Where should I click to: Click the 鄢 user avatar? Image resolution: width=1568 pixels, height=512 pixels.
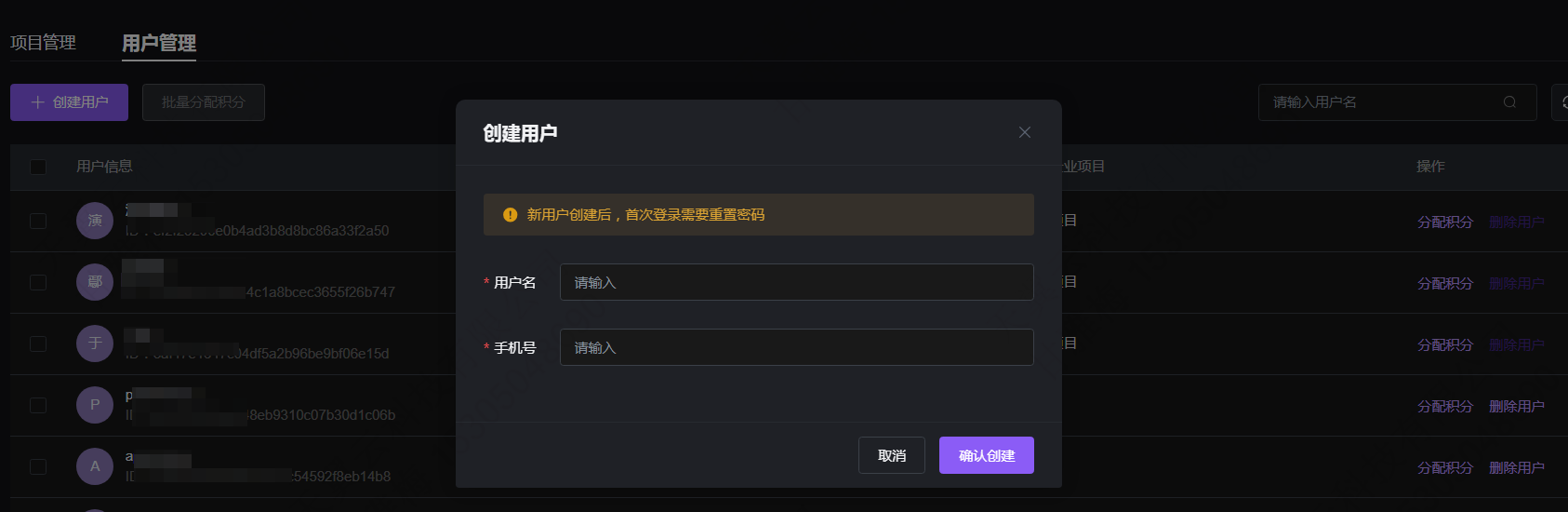coord(95,282)
